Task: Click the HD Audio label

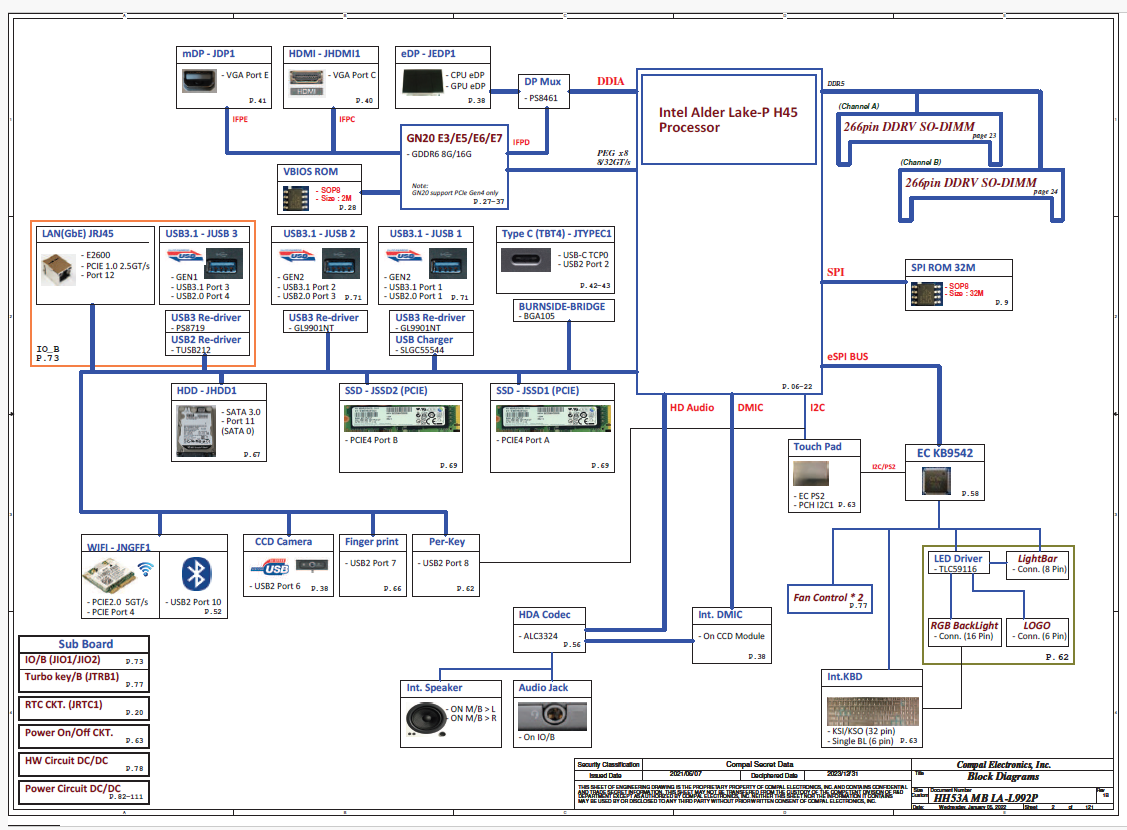Action: pos(691,407)
